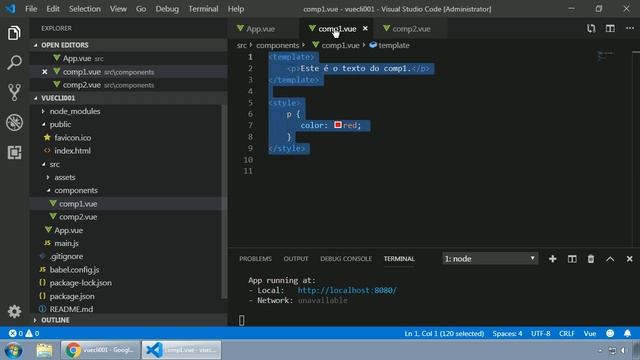
Task: Click Ln 1, Col 1 cursor position indicator
Action: coord(444,333)
